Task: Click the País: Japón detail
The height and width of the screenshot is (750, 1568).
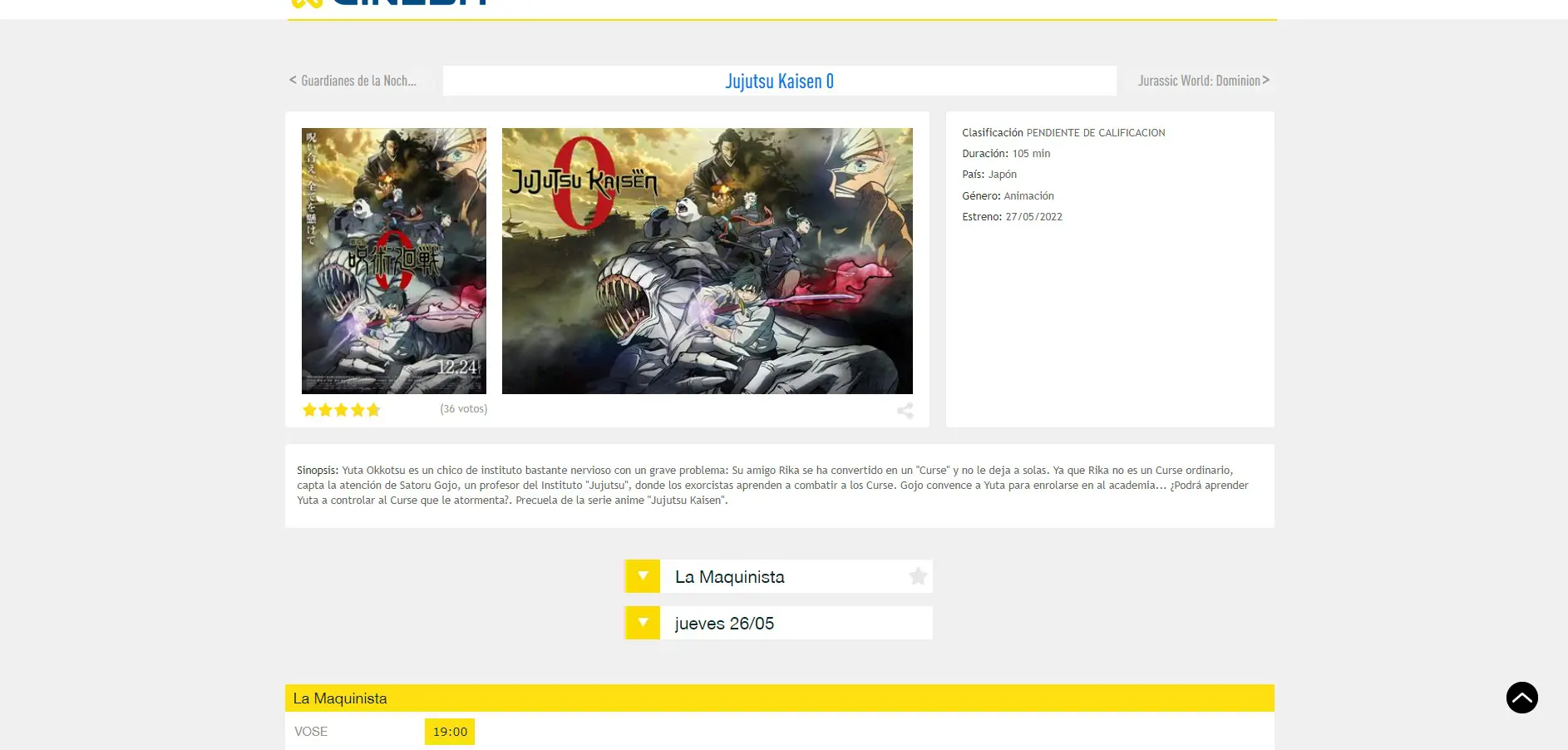Action: click(x=989, y=175)
